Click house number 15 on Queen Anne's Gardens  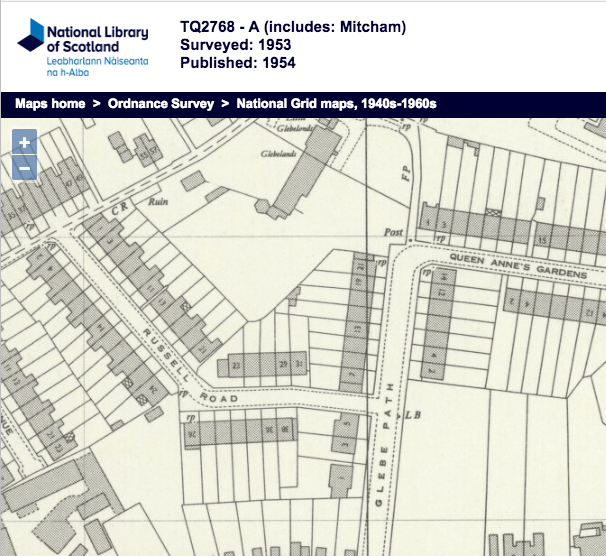coord(541,240)
